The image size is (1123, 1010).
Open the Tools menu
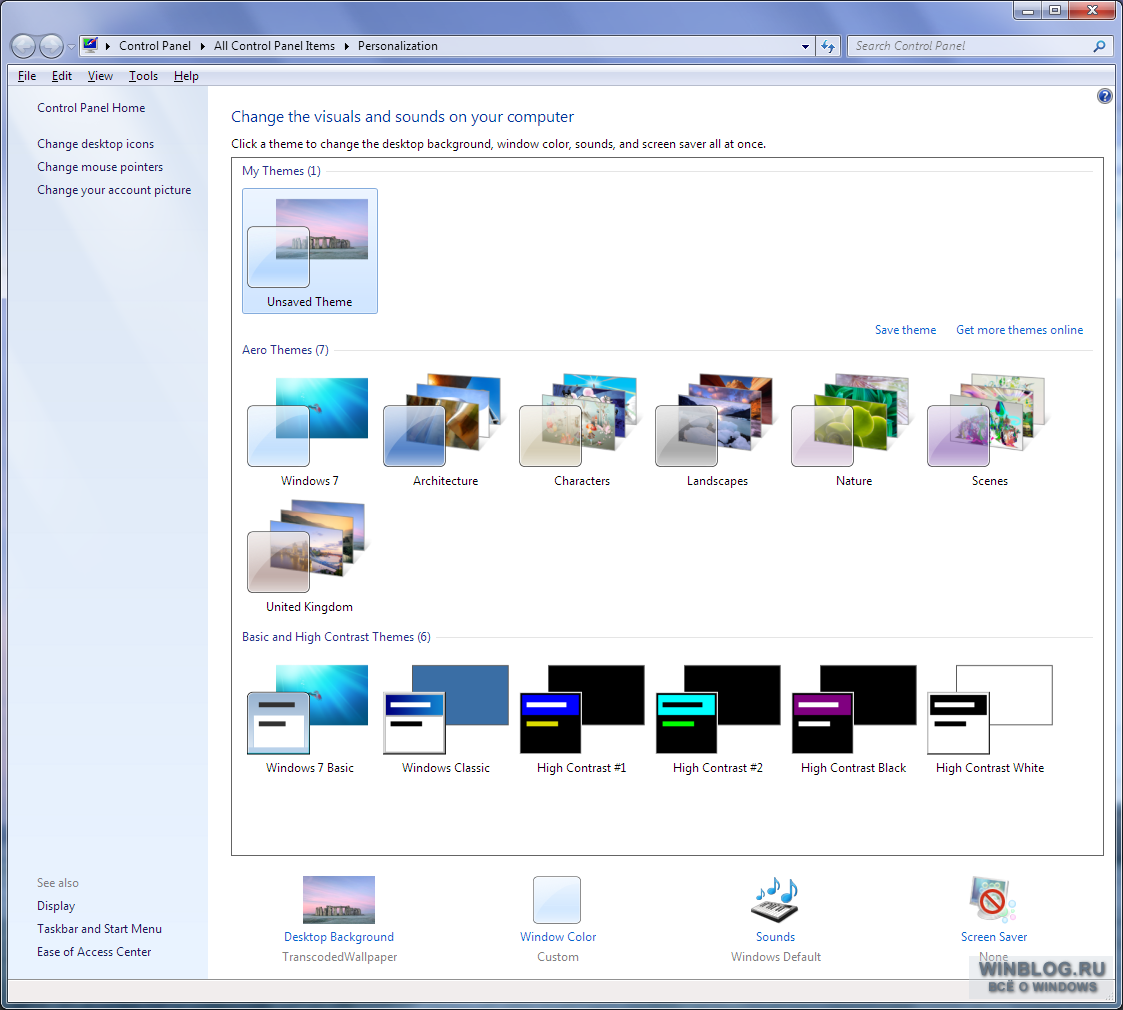click(x=143, y=76)
